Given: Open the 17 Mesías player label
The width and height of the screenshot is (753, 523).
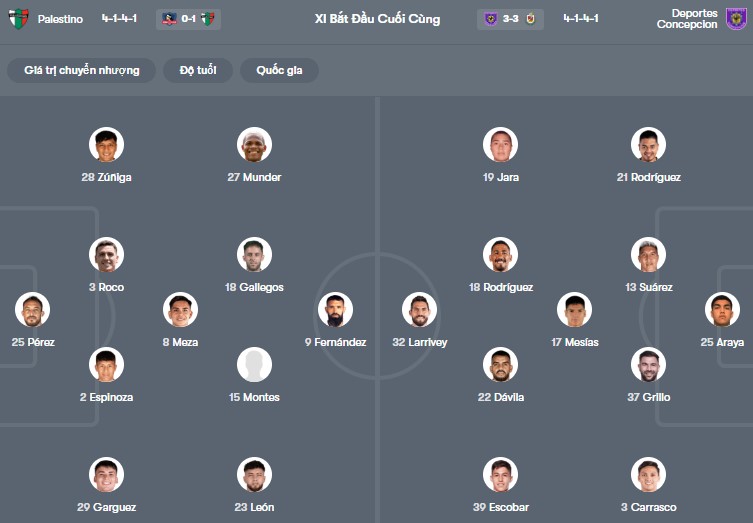Looking at the screenshot, I should [x=574, y=342].
